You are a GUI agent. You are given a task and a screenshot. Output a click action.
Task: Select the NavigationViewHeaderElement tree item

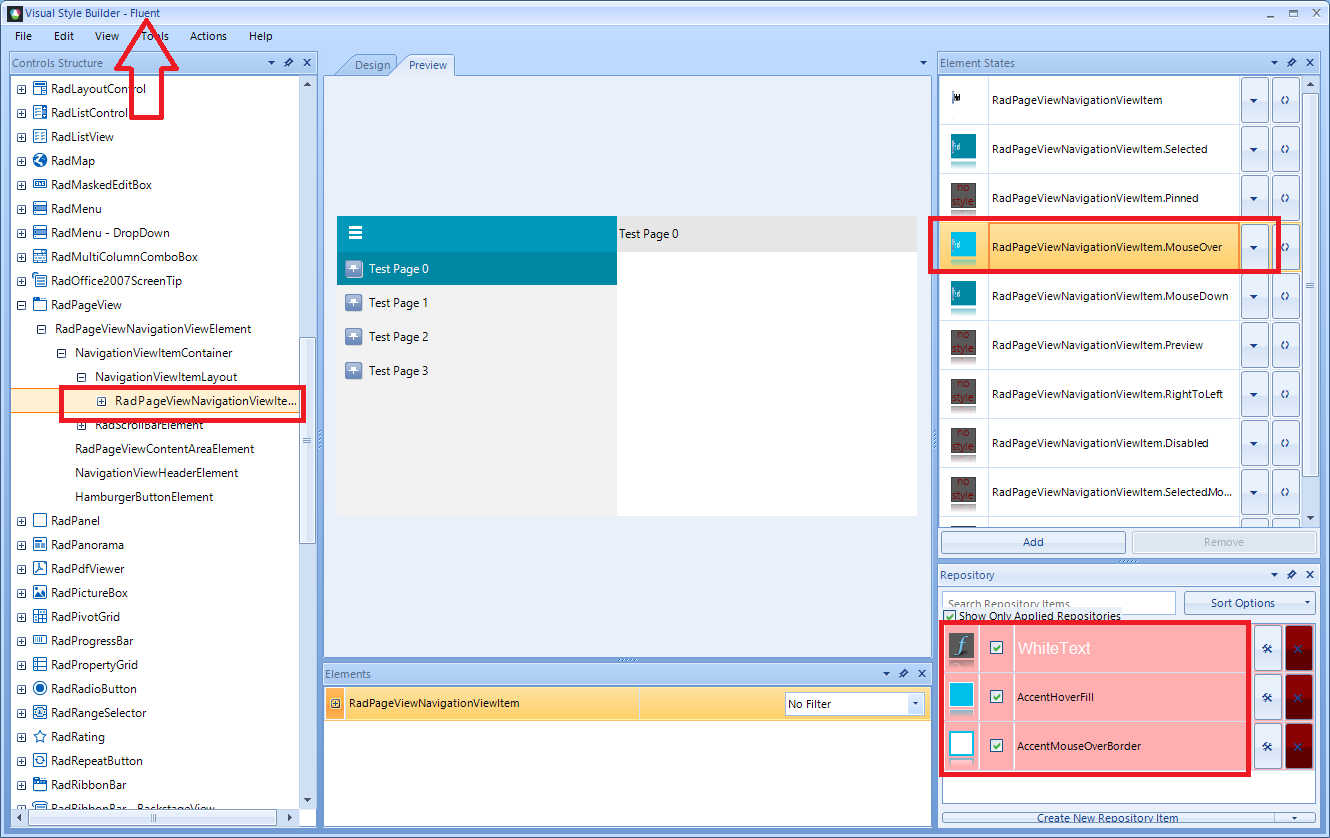(157, 473)
